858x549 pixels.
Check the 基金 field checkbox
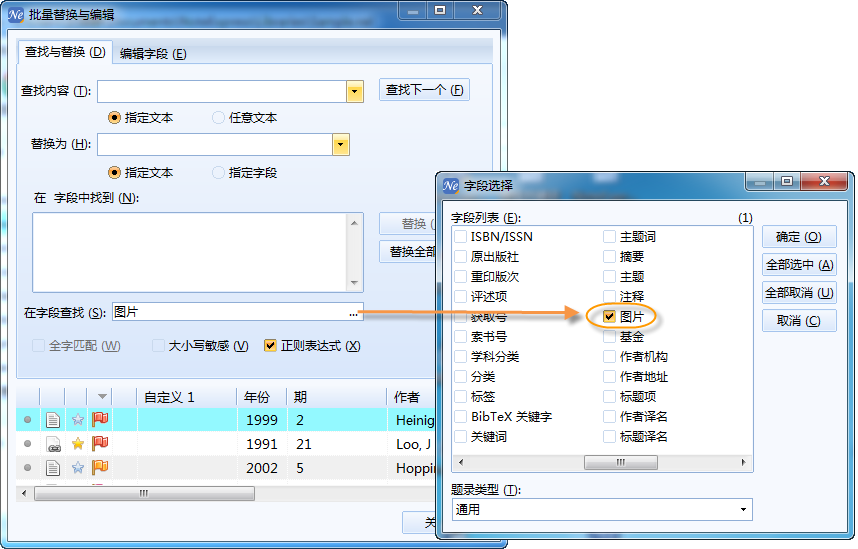pyautogui.click(x=610, y=337)
